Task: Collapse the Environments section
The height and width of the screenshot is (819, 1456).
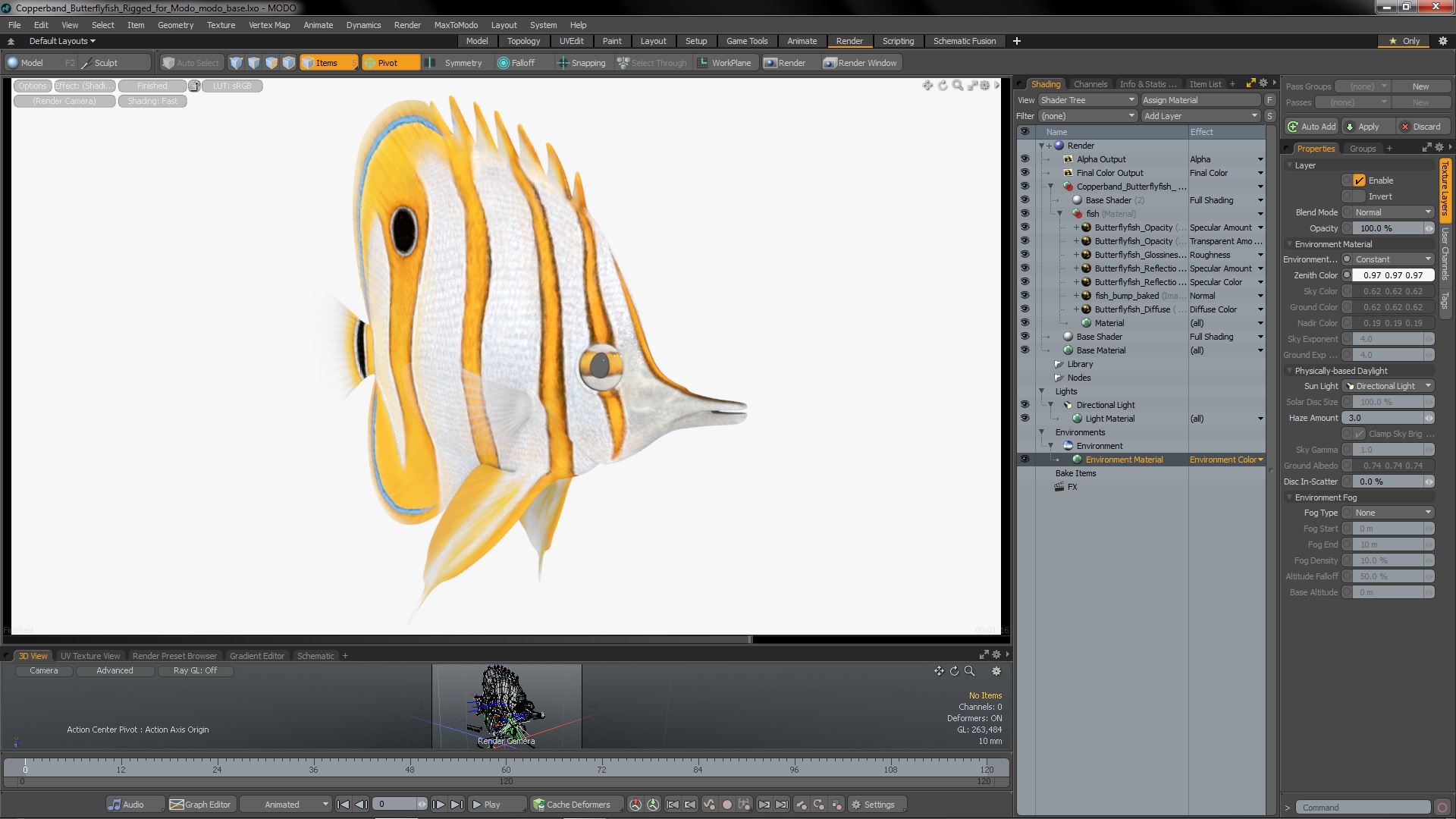Action: click(1042, 432)
